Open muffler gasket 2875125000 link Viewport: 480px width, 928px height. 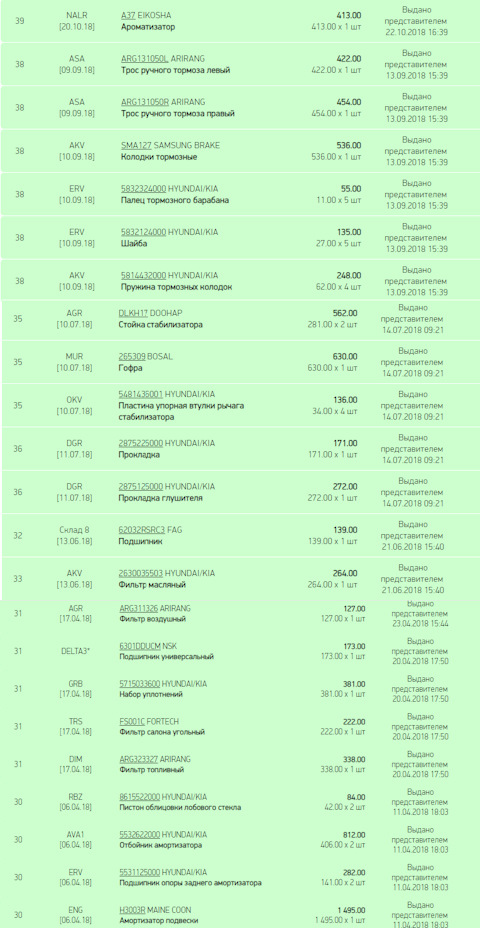click(141, 486)
